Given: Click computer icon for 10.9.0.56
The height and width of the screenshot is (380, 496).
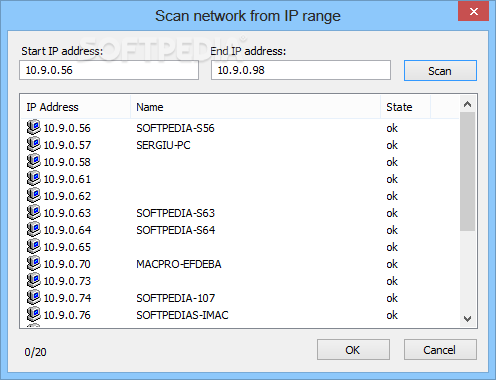Looking at the screenshot, I should click(34, 127).
